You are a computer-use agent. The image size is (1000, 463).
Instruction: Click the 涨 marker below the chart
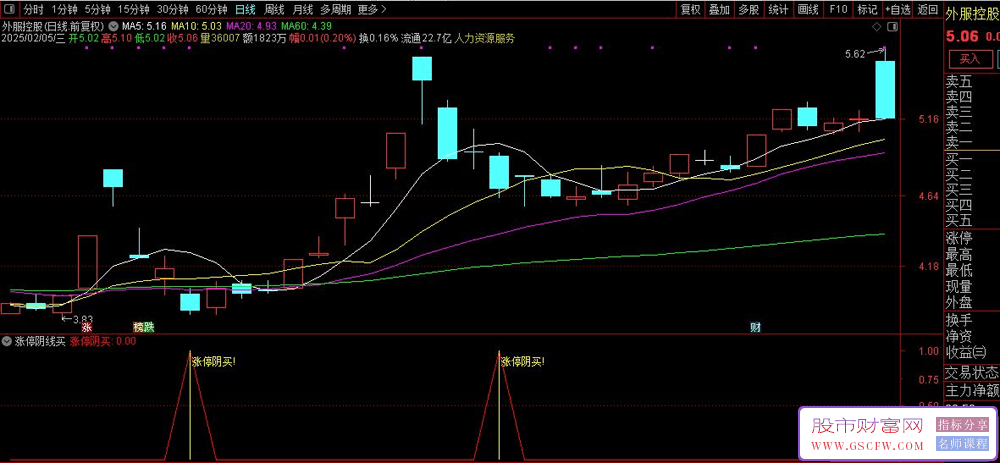point(87,327)
